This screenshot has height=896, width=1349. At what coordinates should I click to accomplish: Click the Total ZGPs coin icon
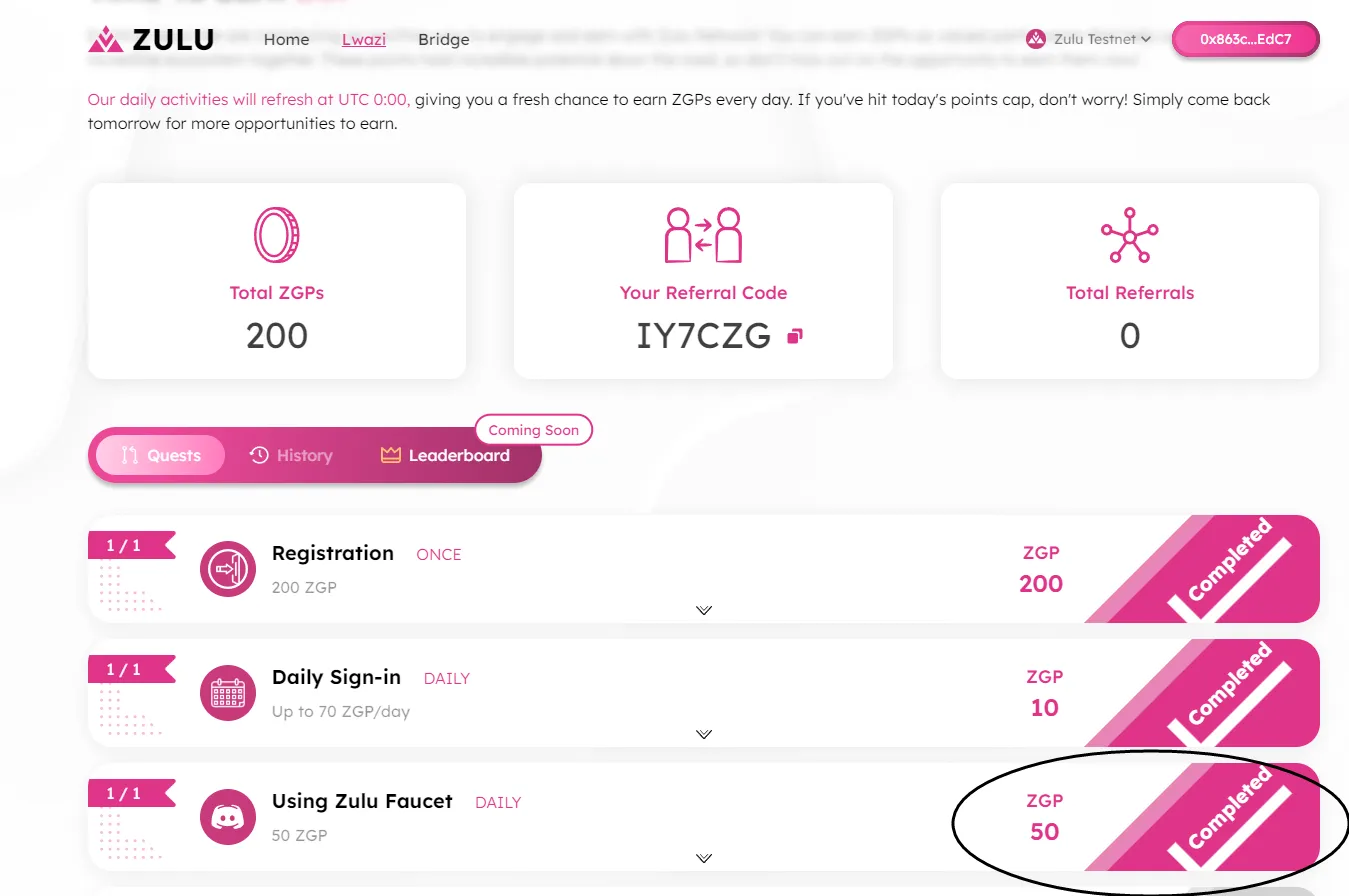click(277, 236)
